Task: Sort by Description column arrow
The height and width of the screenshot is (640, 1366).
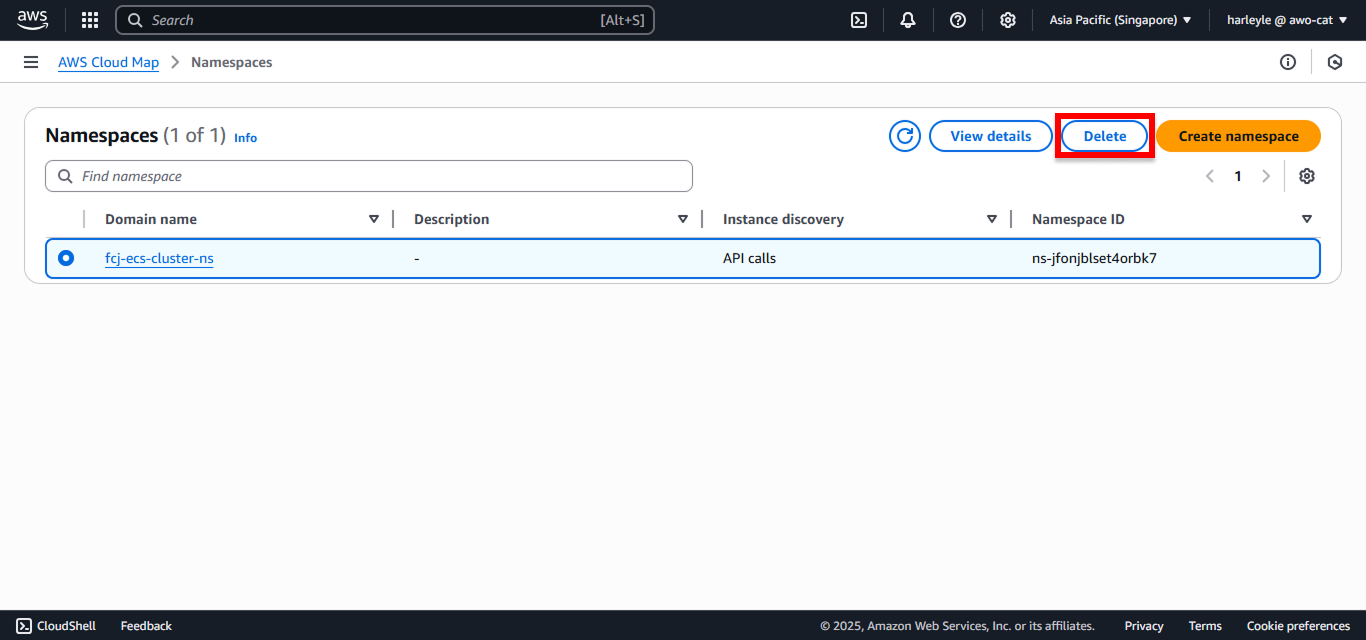Action: coord(683,219)
